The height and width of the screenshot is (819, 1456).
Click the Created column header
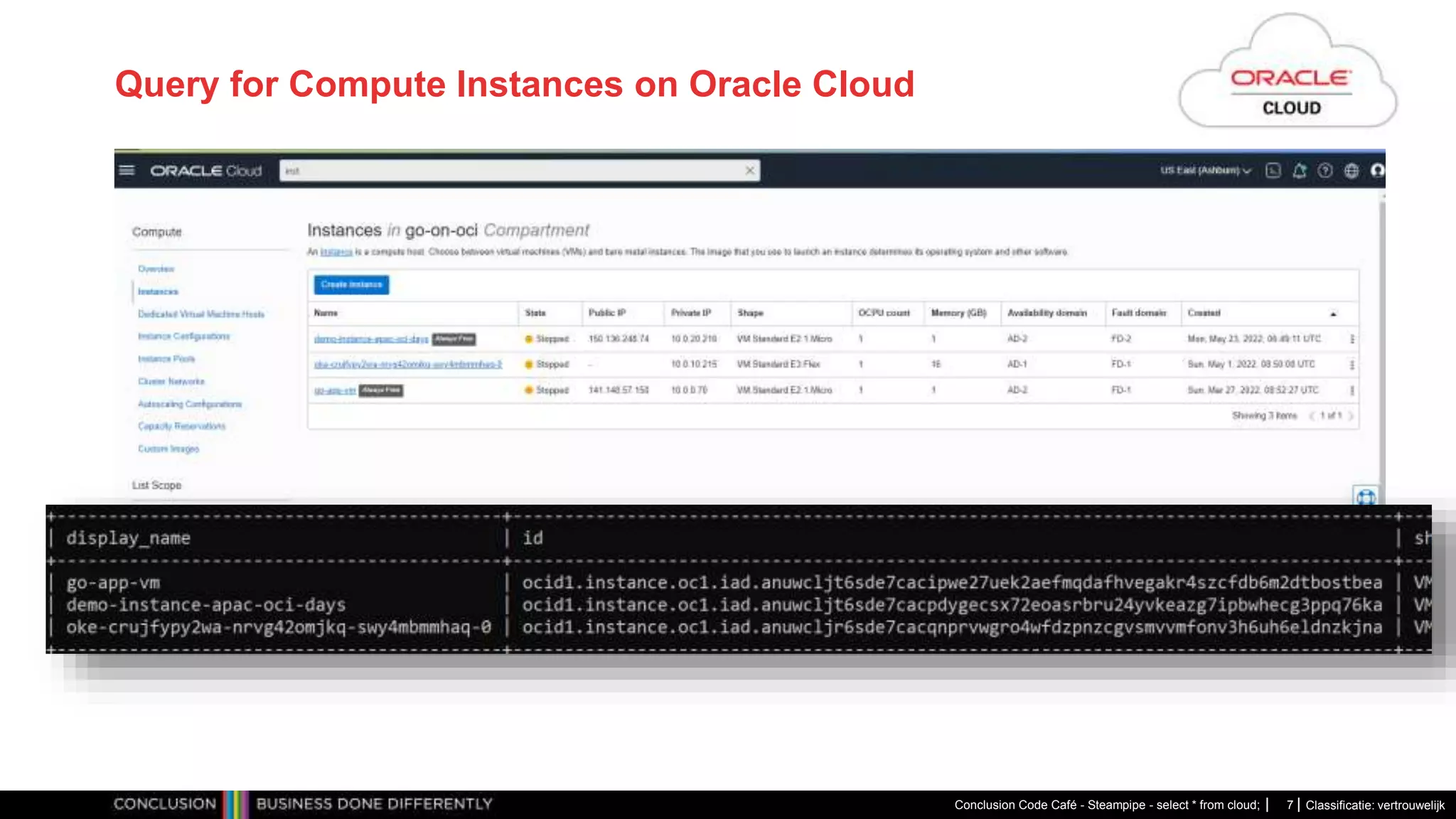tap(1204, 313)
